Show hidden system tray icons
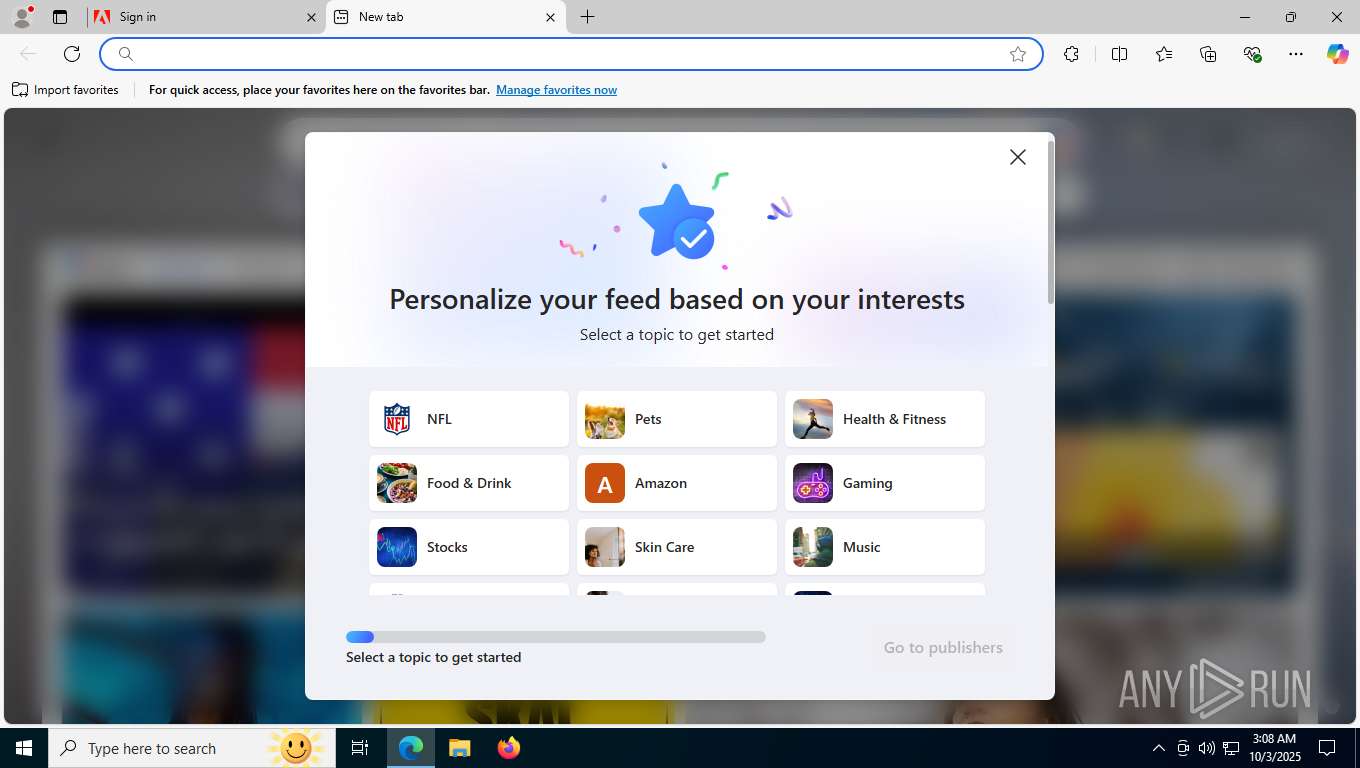Viewport: 1360px width, 768px height. 1159,748
